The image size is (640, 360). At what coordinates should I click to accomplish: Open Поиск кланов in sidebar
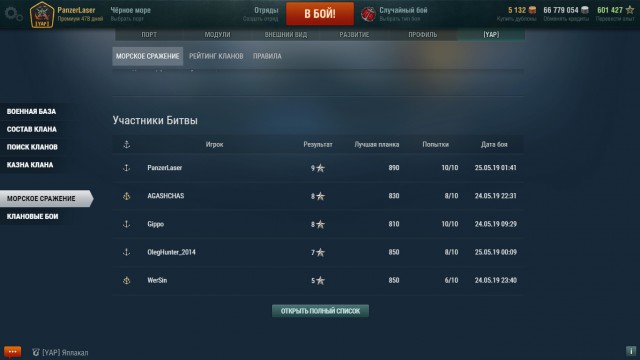coord(32,147)
